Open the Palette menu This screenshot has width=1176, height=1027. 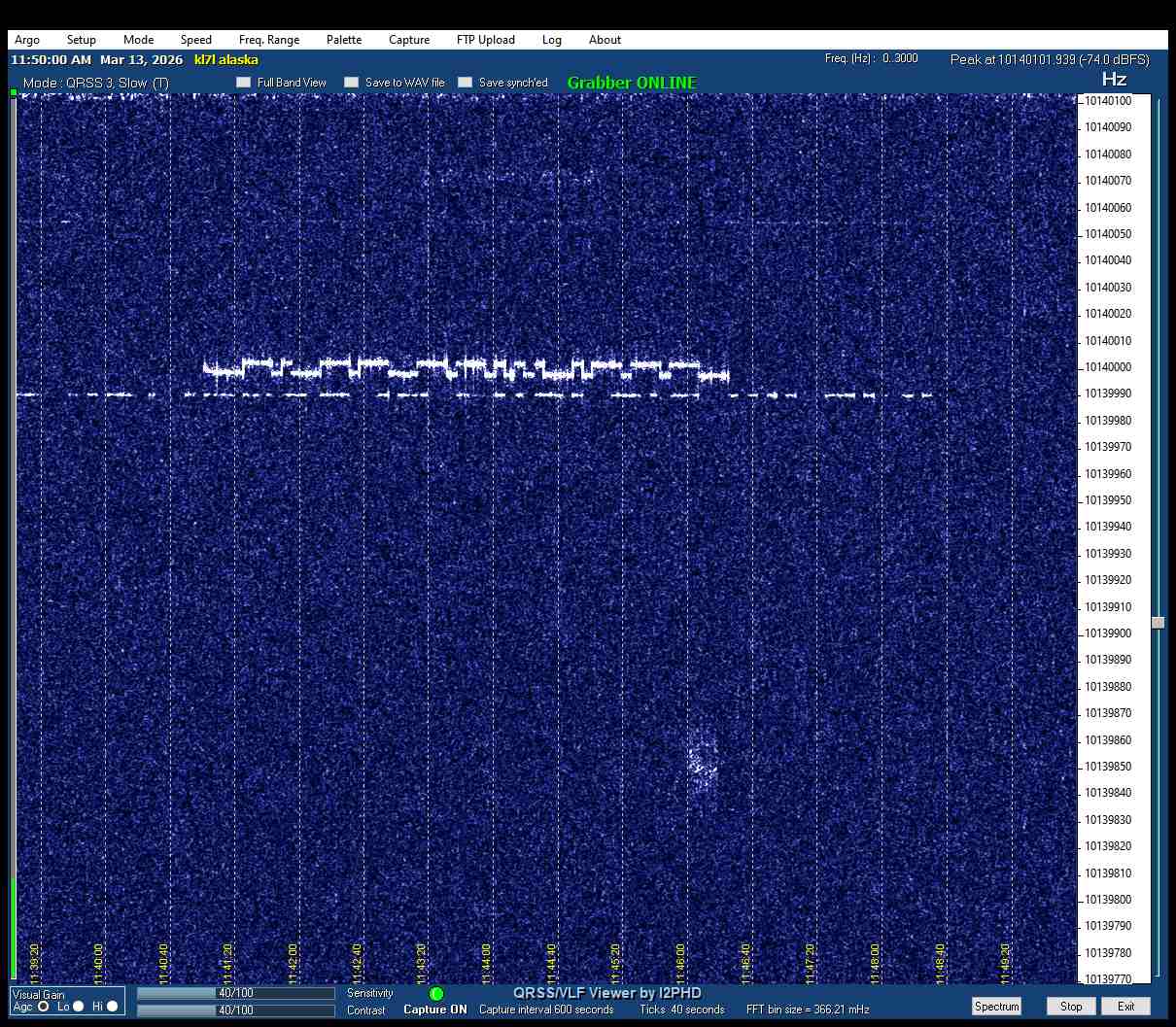344,40
